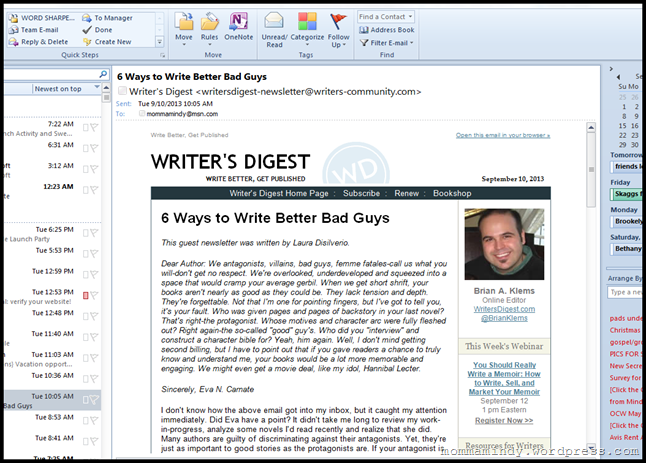The height and width of the screenshot is (463, 646).
Task: Open Move dropdown arrow
Action: click(x=184, y=44)
